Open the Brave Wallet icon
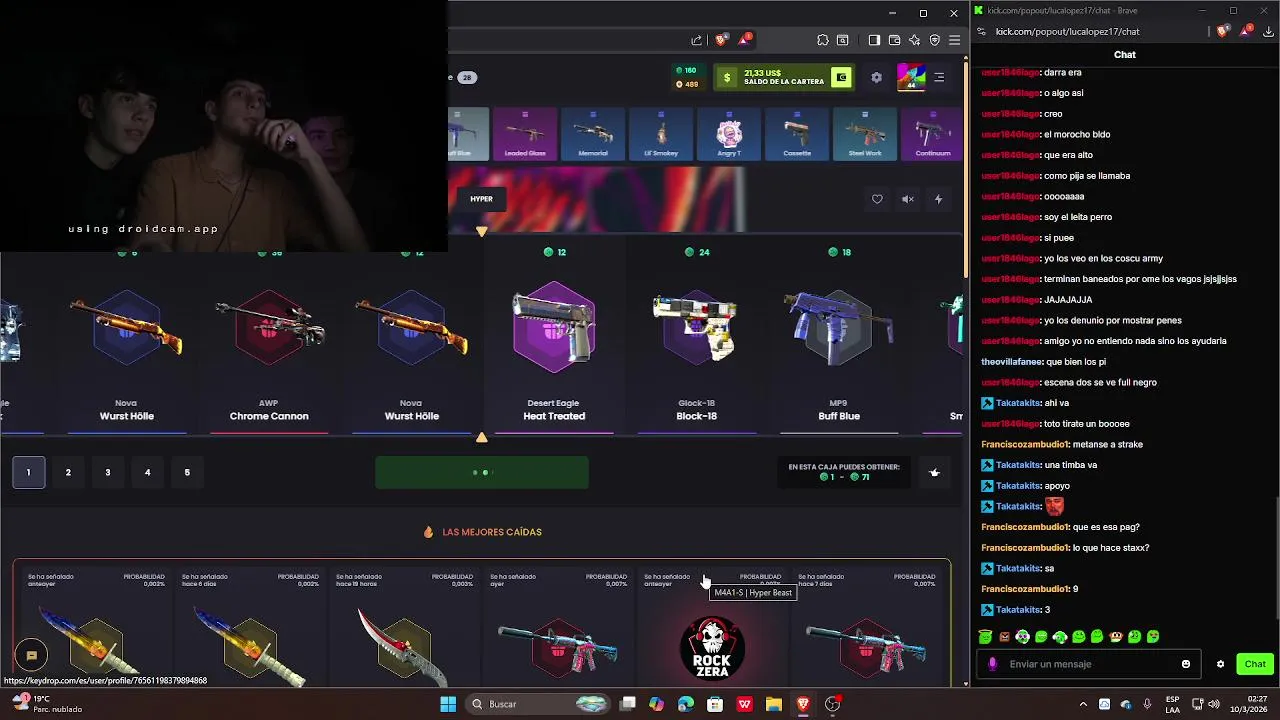Viewport: 1280px width, 720px height. pyautogui.click(x=894, y=40)
